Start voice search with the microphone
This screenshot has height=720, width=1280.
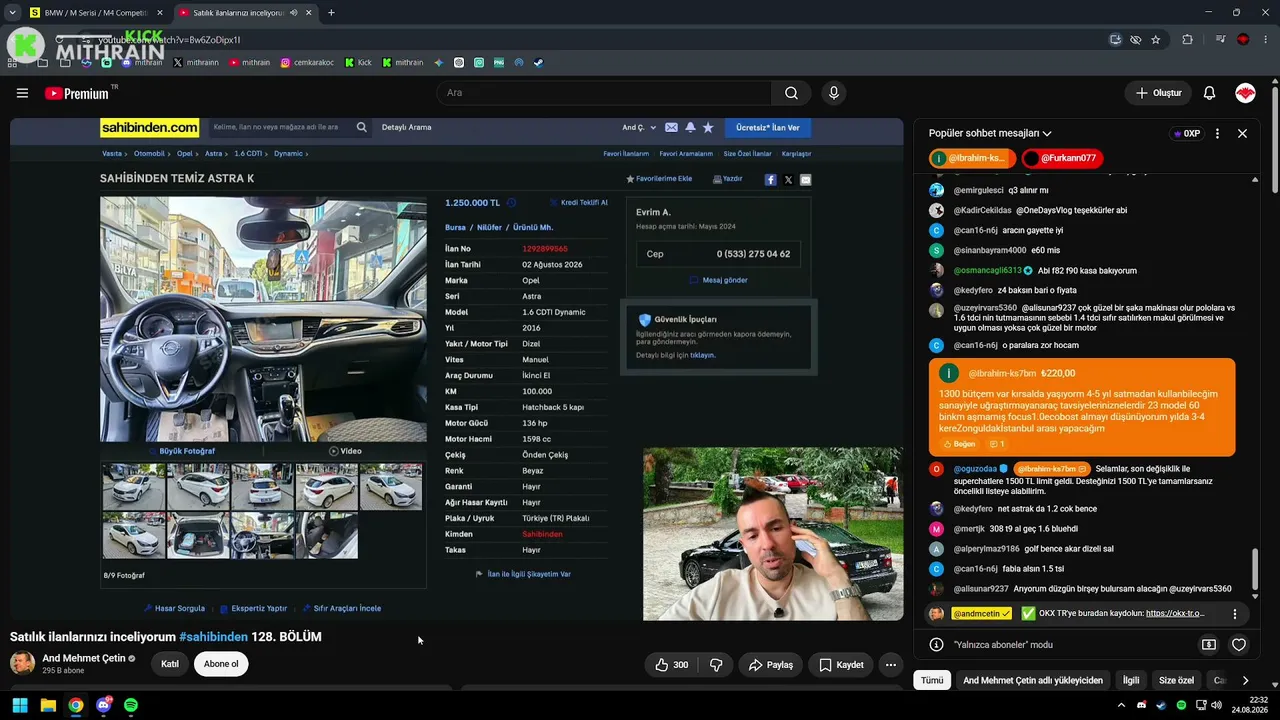point(834,93)
